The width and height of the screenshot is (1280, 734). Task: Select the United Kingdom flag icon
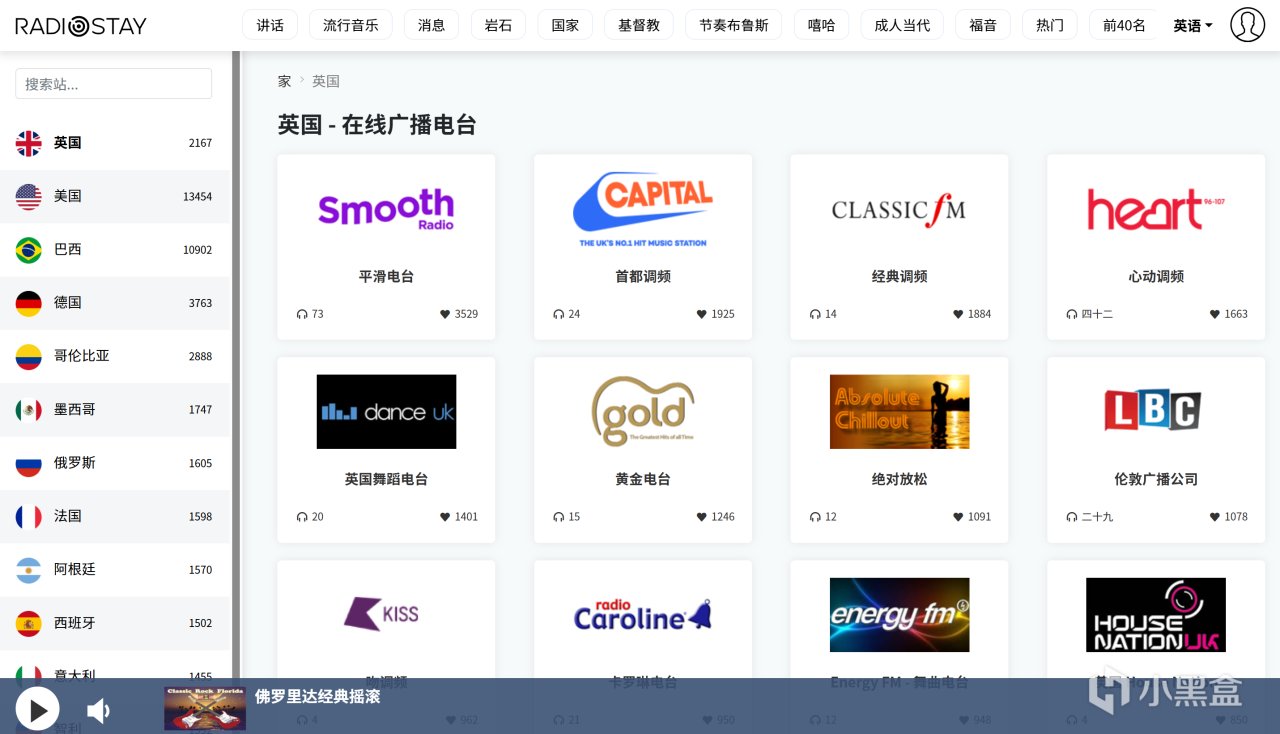[x=28, y=143]
